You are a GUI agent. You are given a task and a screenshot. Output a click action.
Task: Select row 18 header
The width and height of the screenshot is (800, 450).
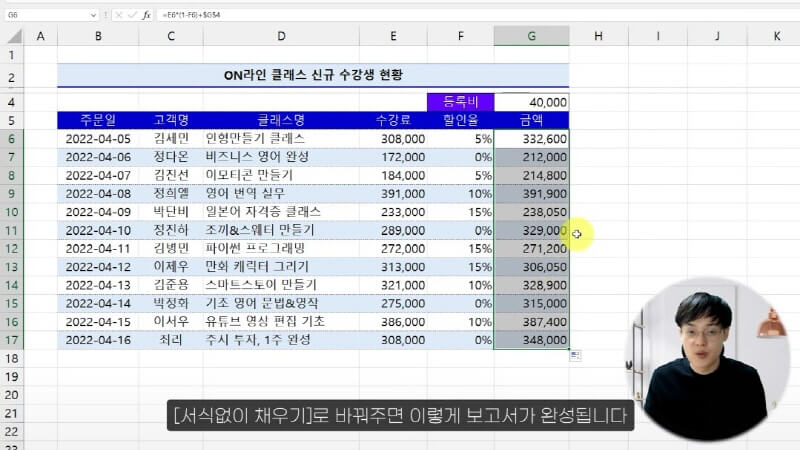click(x=12, y=359)
